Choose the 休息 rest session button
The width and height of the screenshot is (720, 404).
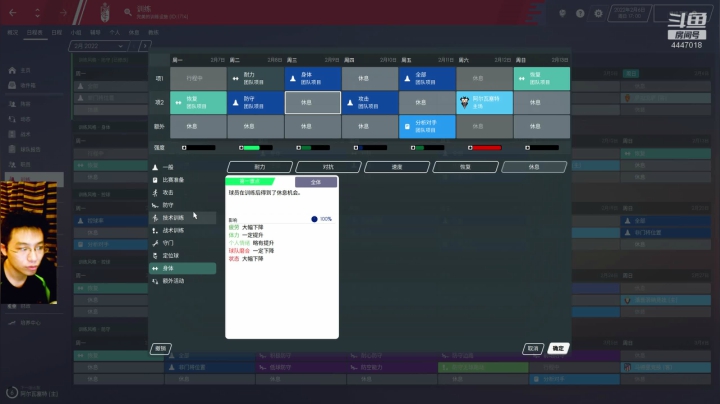click(534, 167)
